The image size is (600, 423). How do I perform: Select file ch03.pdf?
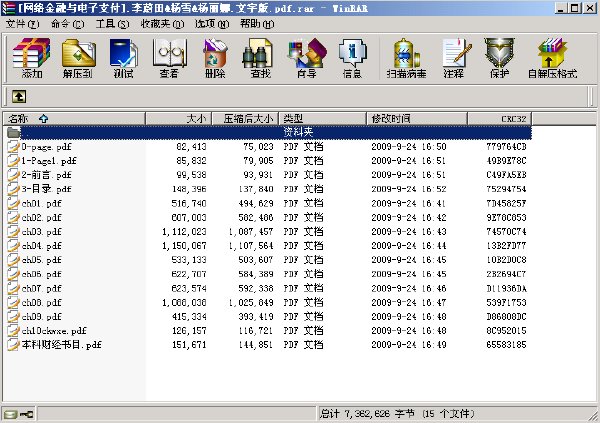41,232
